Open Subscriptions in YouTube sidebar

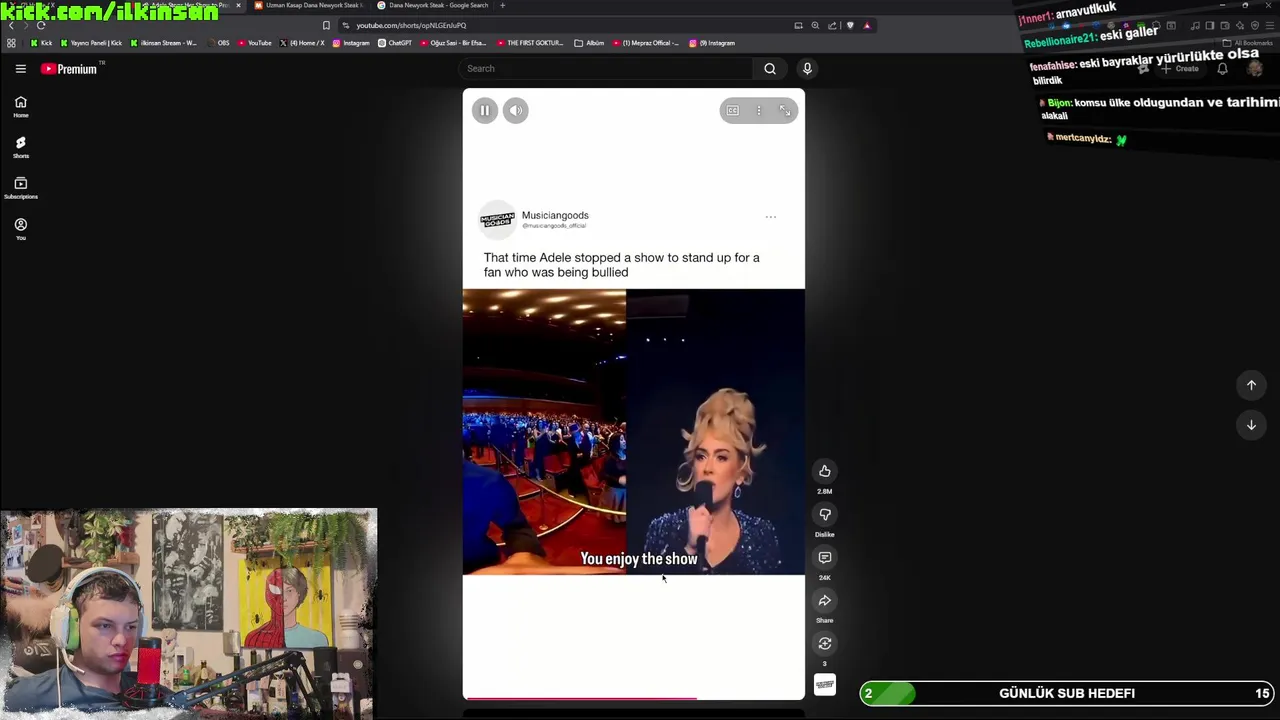[20, 188]
